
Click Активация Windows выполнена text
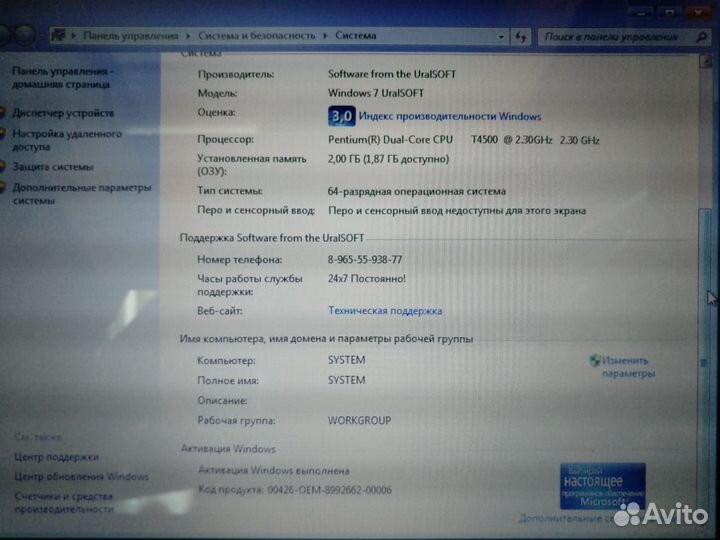pyautogui.click(x=274, y=471)
